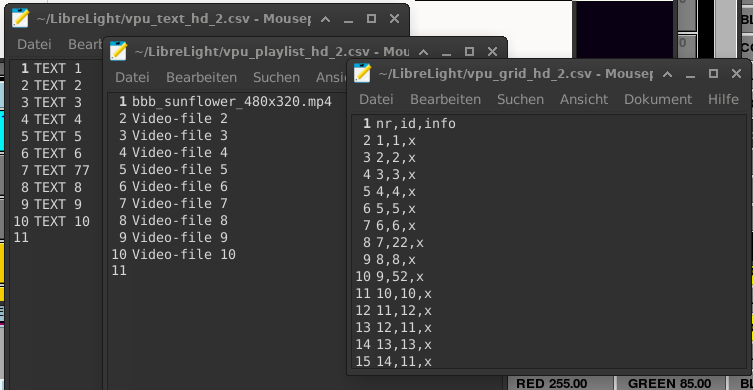This screenshot has height=390, width=753.
Task: Click Mousepad app icon of vpu_text_hd_2.csv window
Action: coord(20,18)
